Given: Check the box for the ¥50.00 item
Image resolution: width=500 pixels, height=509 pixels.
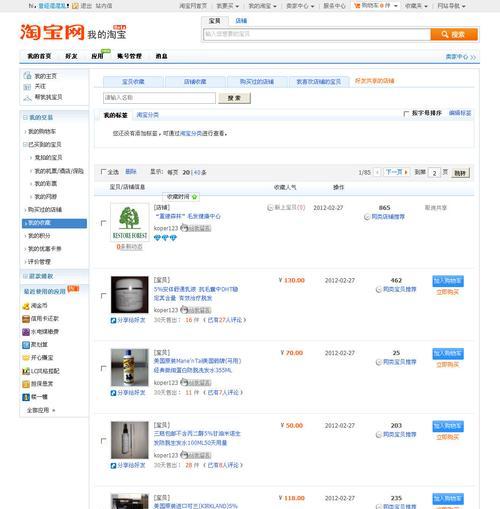Looking at the screenshot, I should tap(103, 441).
